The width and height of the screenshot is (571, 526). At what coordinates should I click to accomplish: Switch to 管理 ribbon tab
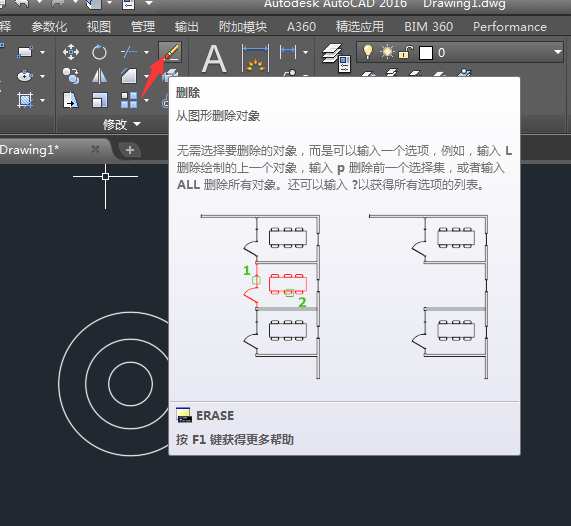tap(143, 27)
